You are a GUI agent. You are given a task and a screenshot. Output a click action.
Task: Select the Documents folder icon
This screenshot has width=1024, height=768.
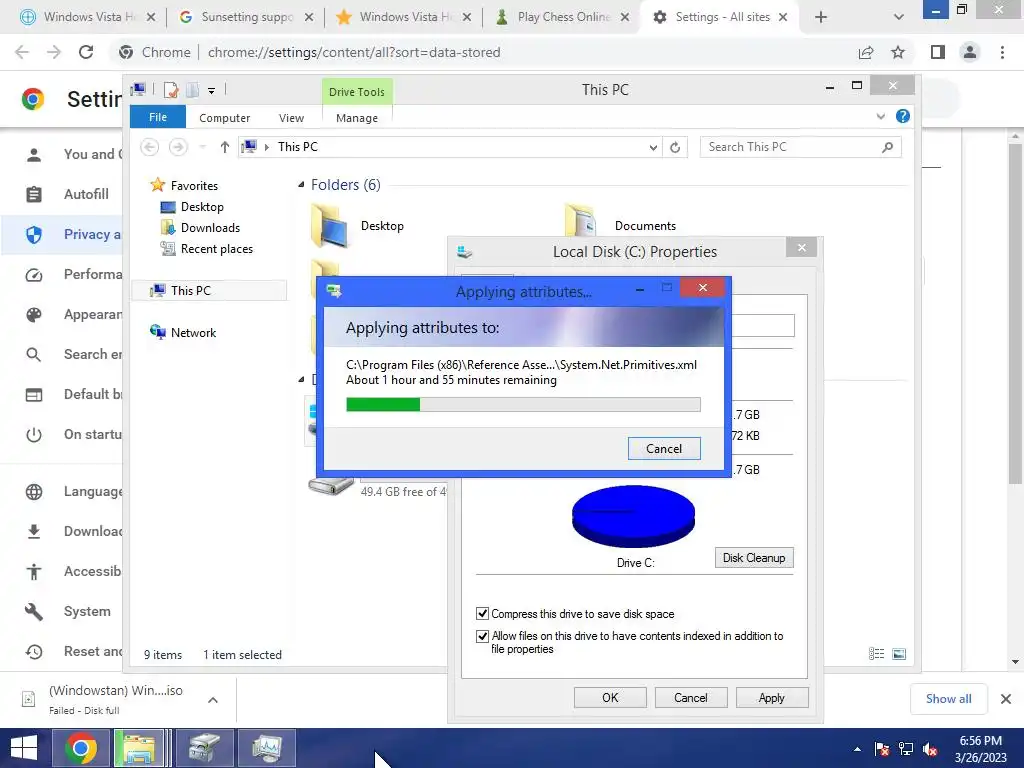pyautogui.click(x=580, y=220)
